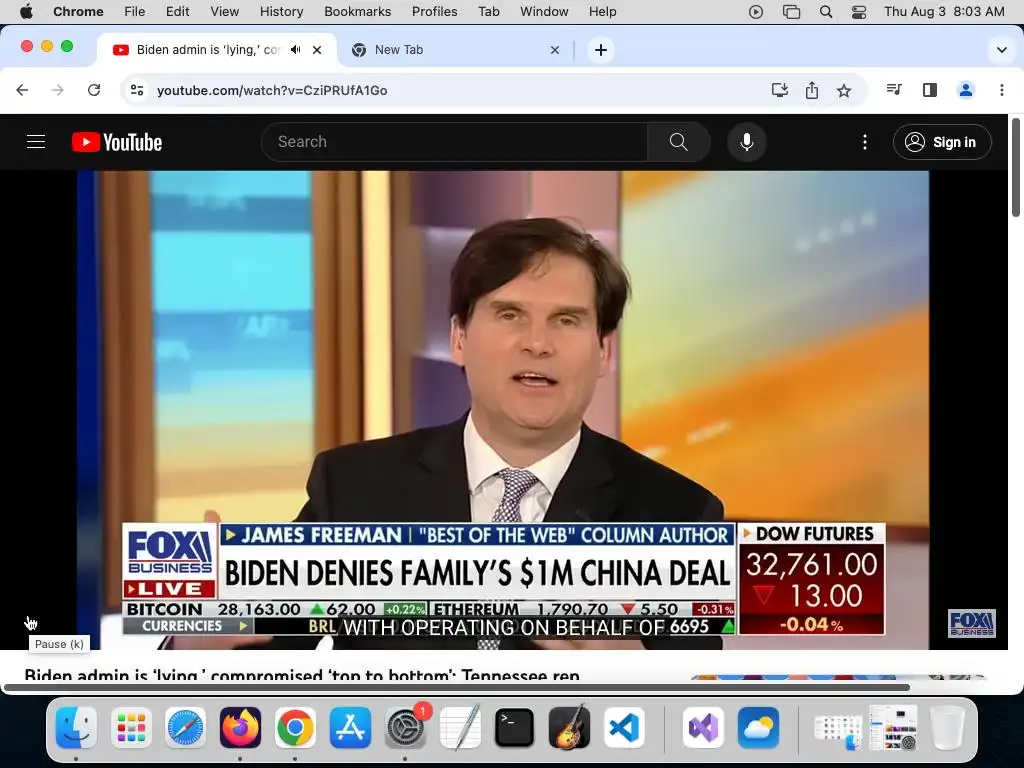Image resolution: width=1024 pixels, height=768 pixels.
Task: Open the View menu
Action: pyautogui.click(x=225, y=11)
